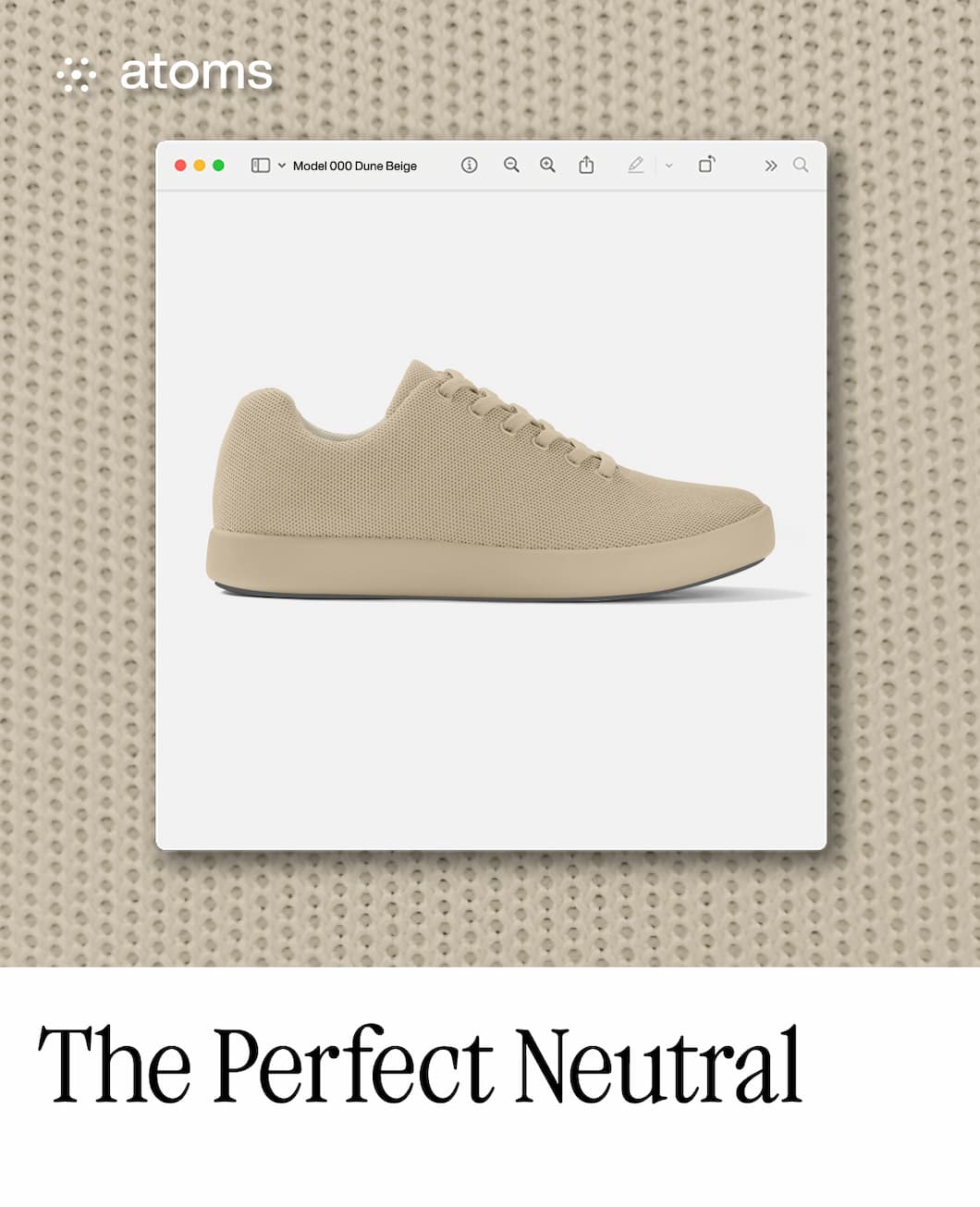Click the red traffic light circle
Screen dimensions: 980x1207
(180, 164)
